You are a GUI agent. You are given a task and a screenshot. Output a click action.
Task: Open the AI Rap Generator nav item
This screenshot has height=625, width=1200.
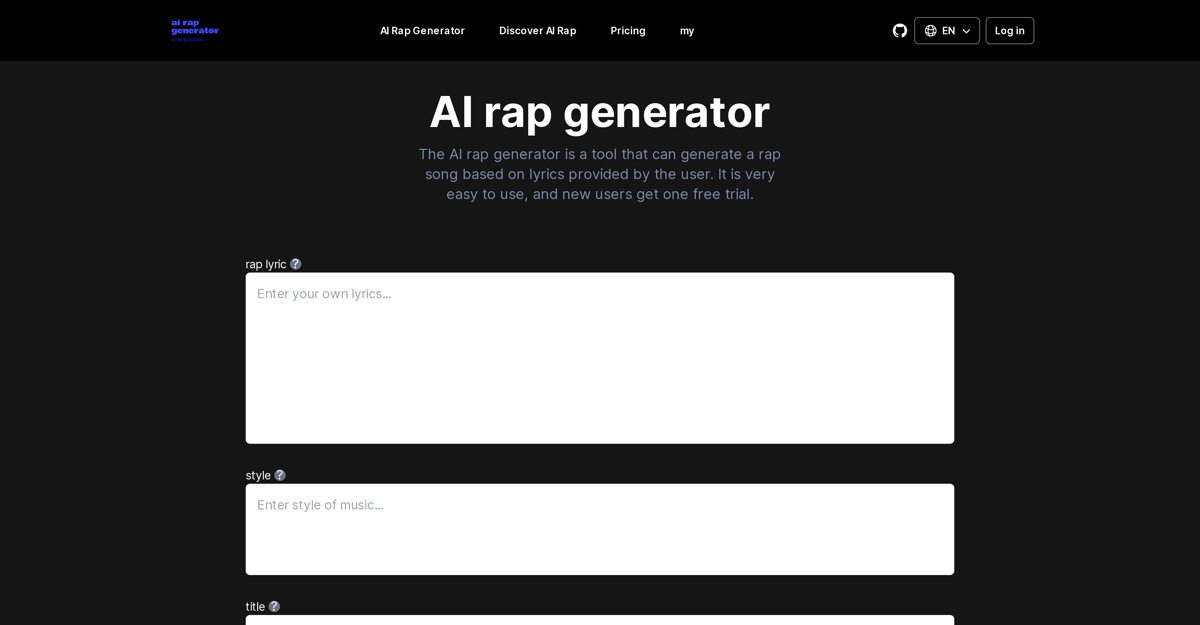coord(422,31)
